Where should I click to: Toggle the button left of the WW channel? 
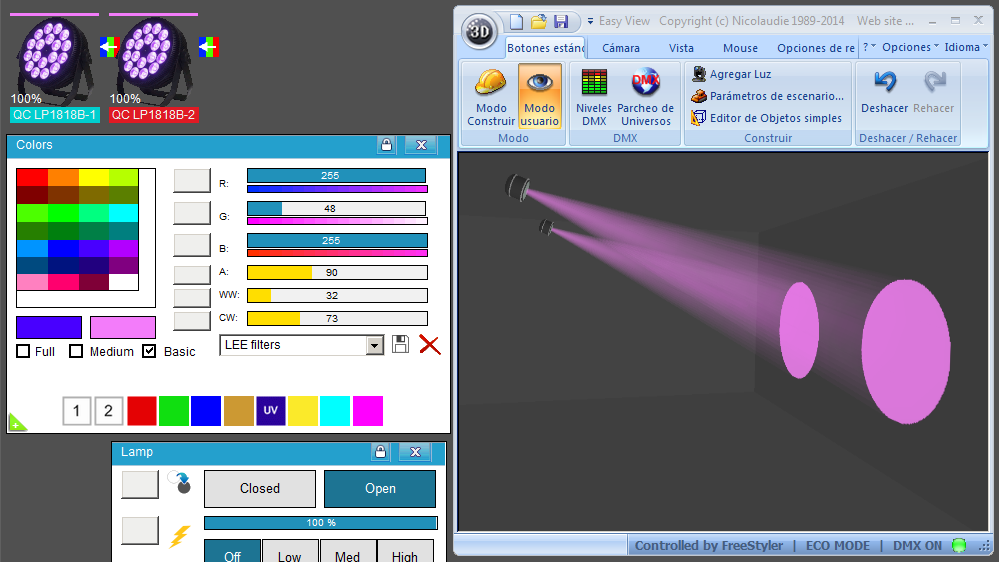point(192,298)
